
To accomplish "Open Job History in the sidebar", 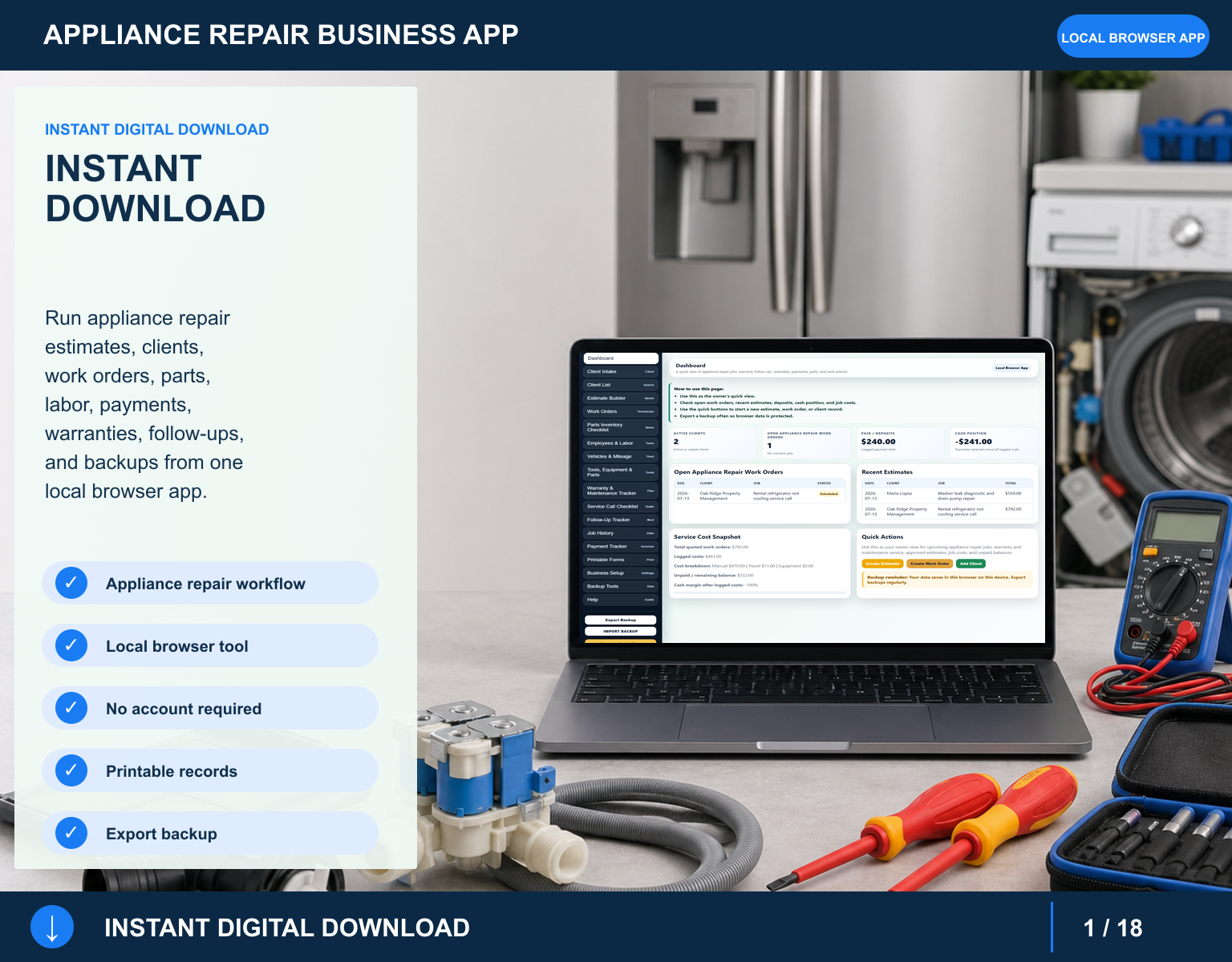I will pos(621,533).
